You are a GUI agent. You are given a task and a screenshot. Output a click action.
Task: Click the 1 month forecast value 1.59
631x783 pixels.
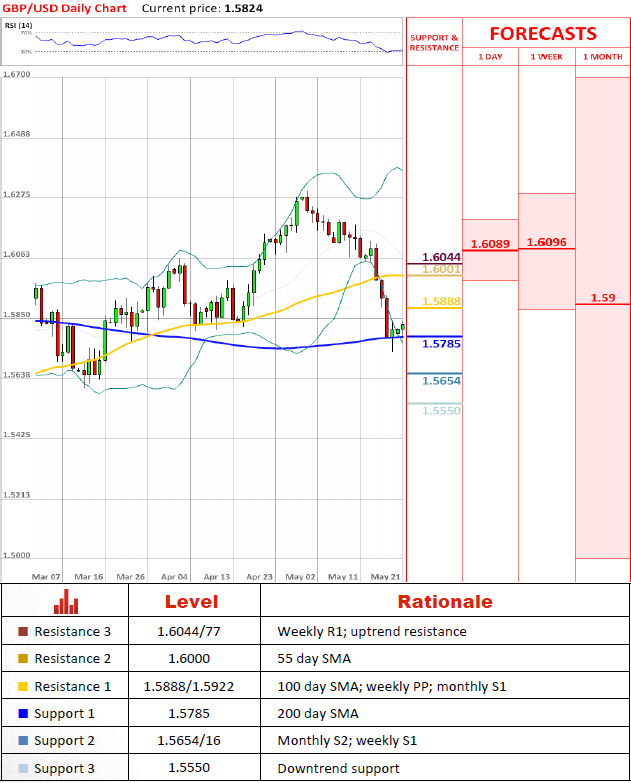pyautogui.click(x=603, y=298)
